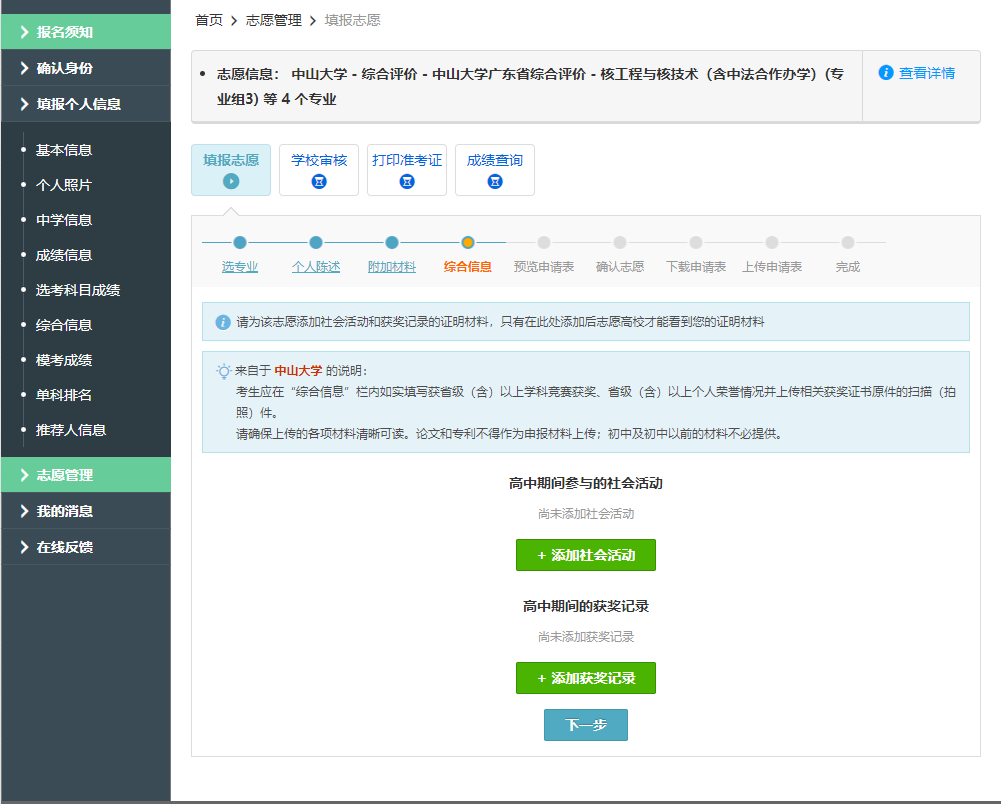
Task: Click the 个人陈述 step circle
Action: pos(316,243)
